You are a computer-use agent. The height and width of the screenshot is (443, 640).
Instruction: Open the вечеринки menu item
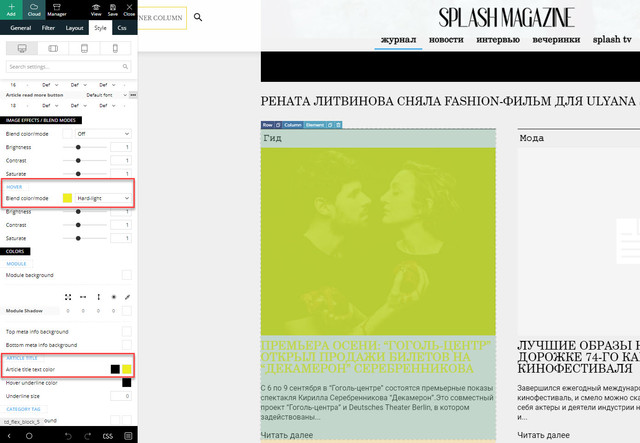[556, 40]
